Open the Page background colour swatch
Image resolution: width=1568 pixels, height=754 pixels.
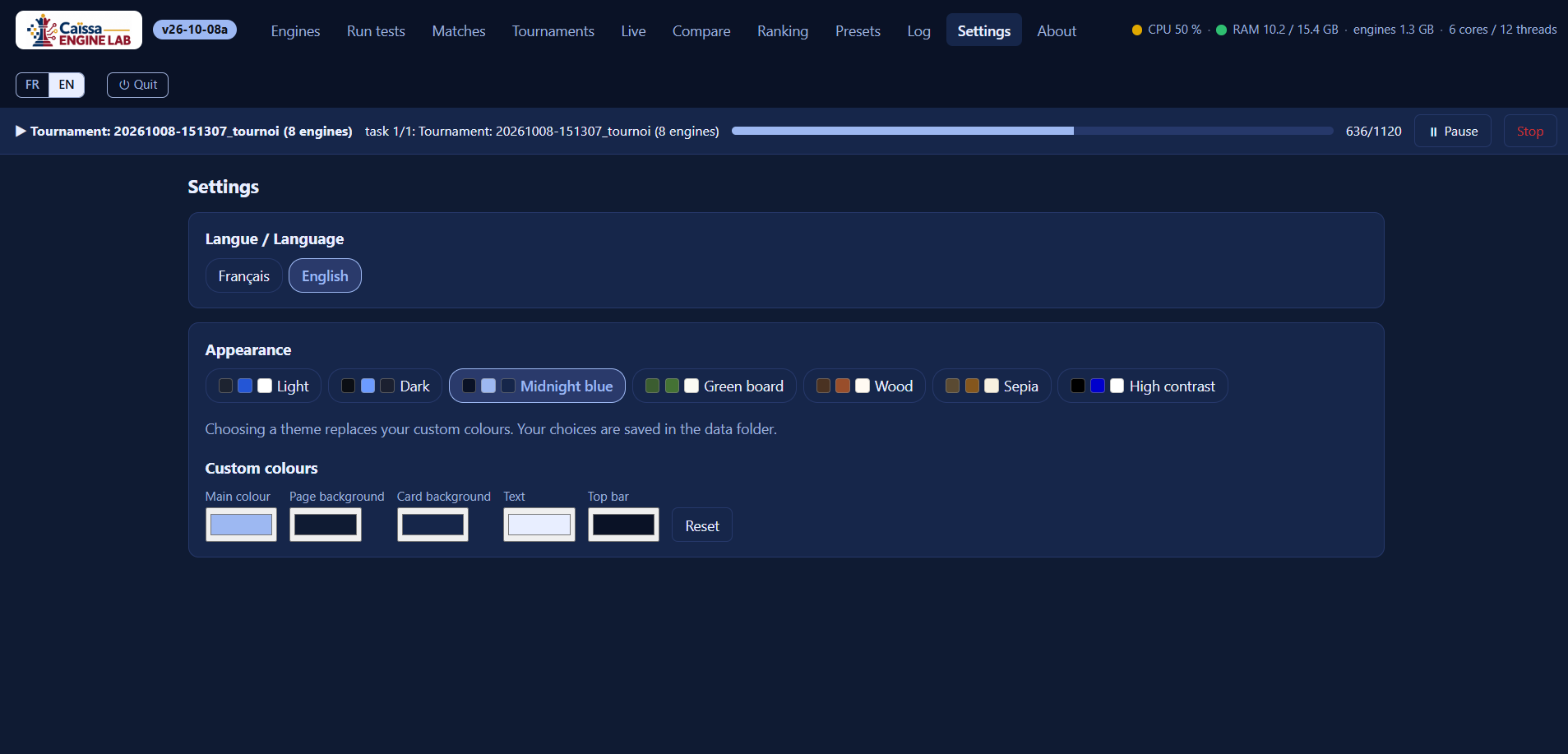pyautogui.click(x=326, y=525)
